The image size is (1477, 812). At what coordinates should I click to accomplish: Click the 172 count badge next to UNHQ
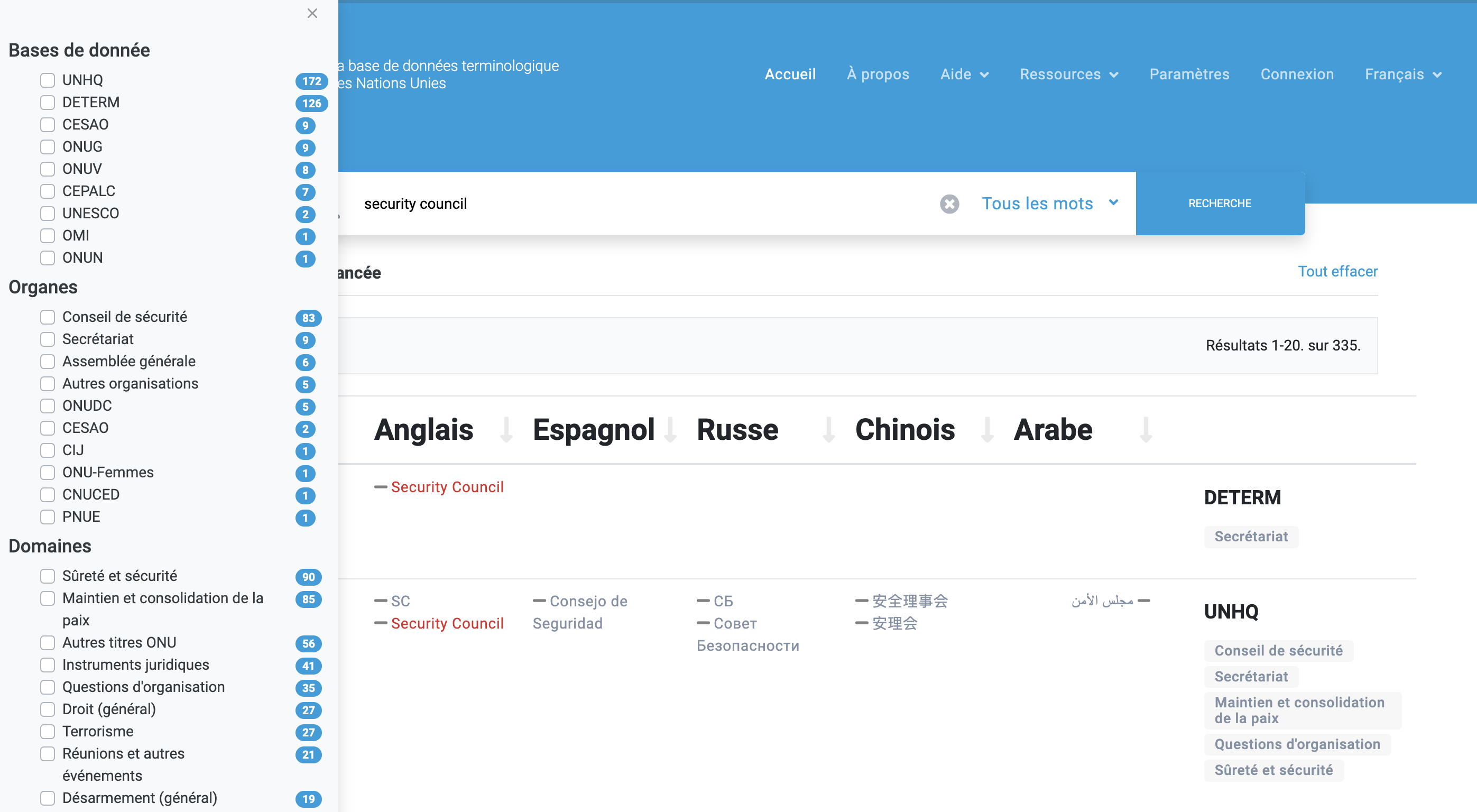(311, 81)
